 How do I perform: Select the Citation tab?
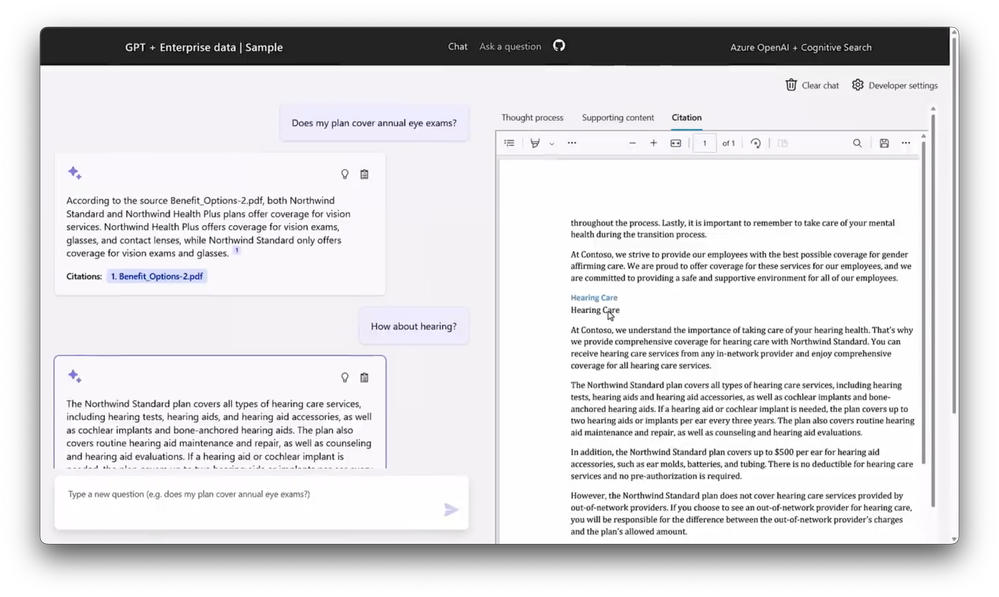pyautogui.click(x=686, y=118)
